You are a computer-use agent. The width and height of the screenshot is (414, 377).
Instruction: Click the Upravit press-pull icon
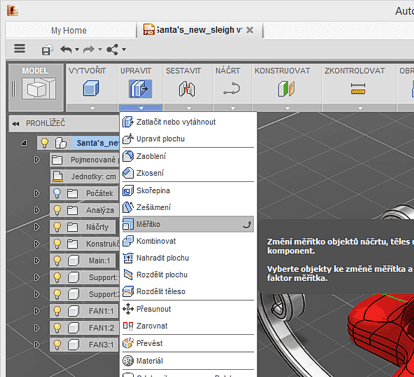[x=140, y=89]
